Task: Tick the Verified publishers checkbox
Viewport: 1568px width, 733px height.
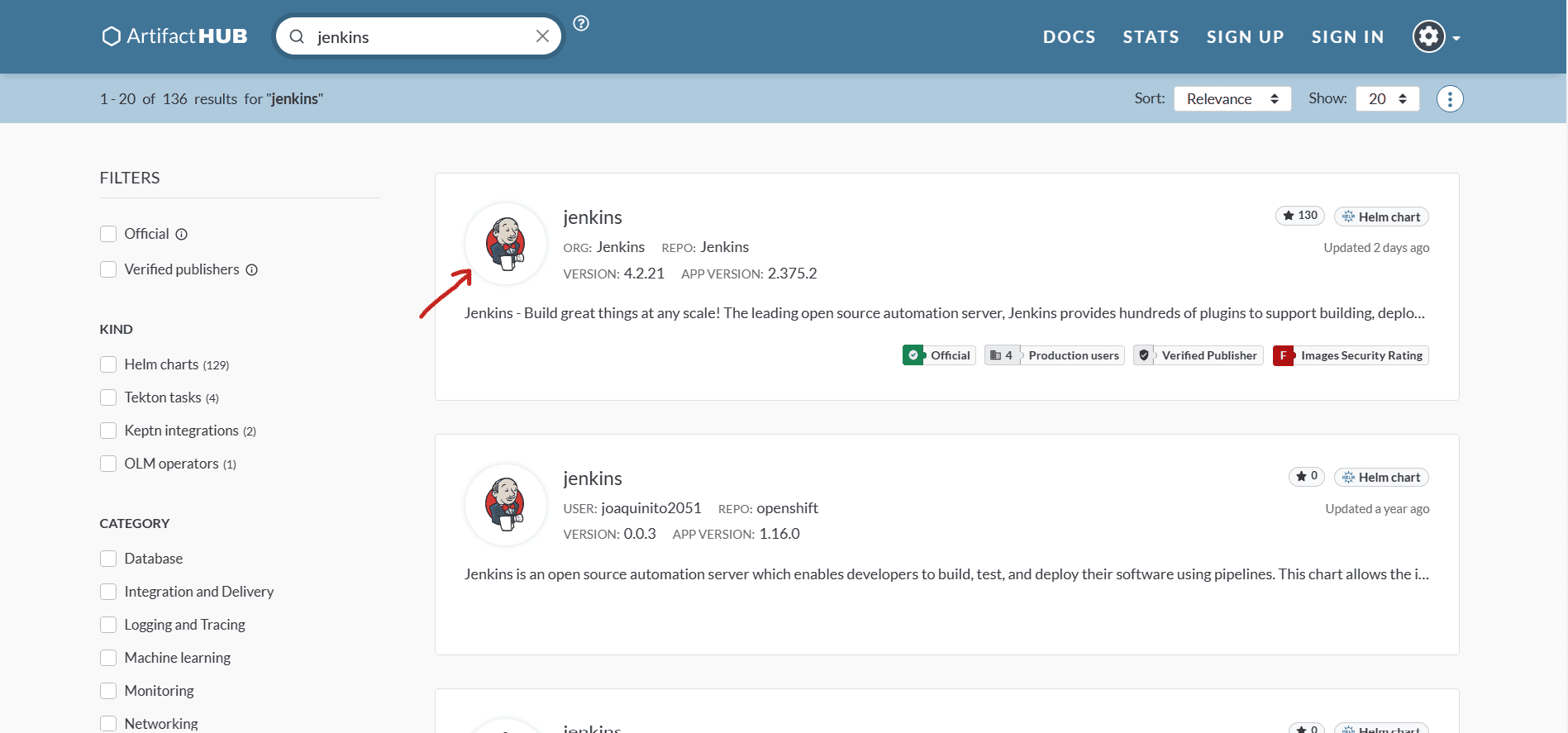Action: point(108,270)
